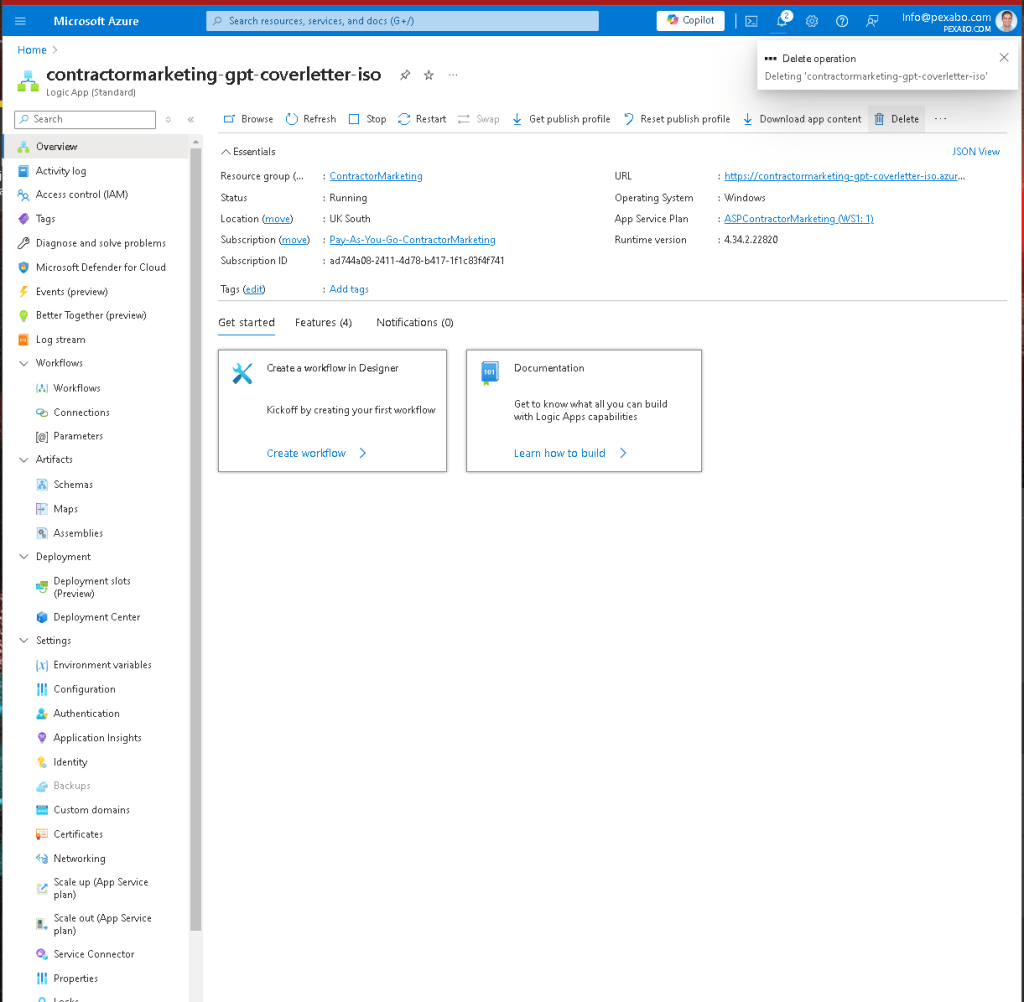Open JSON View
This screenshot has width=1024, height=1002.
coord(976,152)
